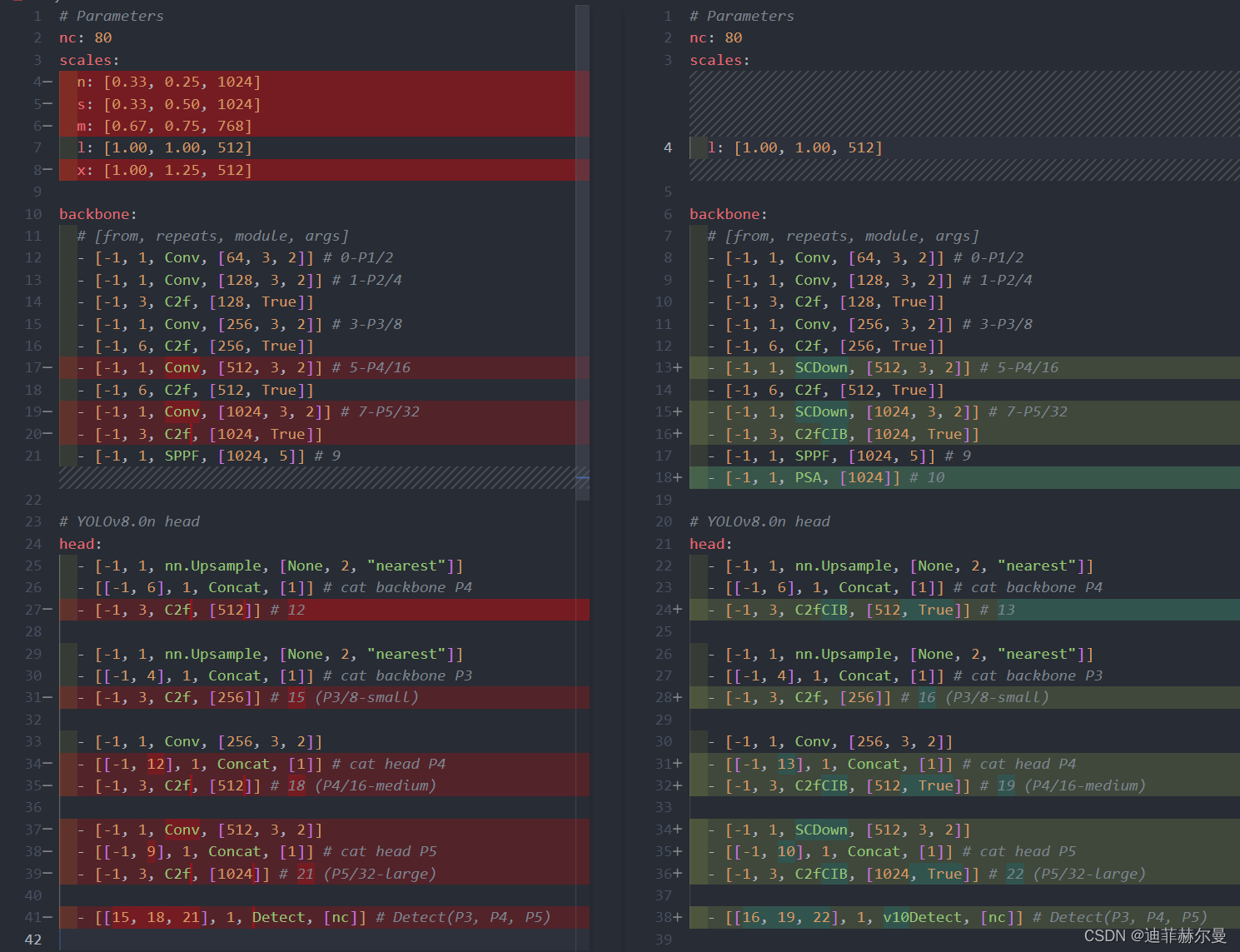The width and height of the screenshot is (1240, 952).
Task: Select the removed line 'x: [1.00, 1.25, 512]'
Action: [324, 170]
